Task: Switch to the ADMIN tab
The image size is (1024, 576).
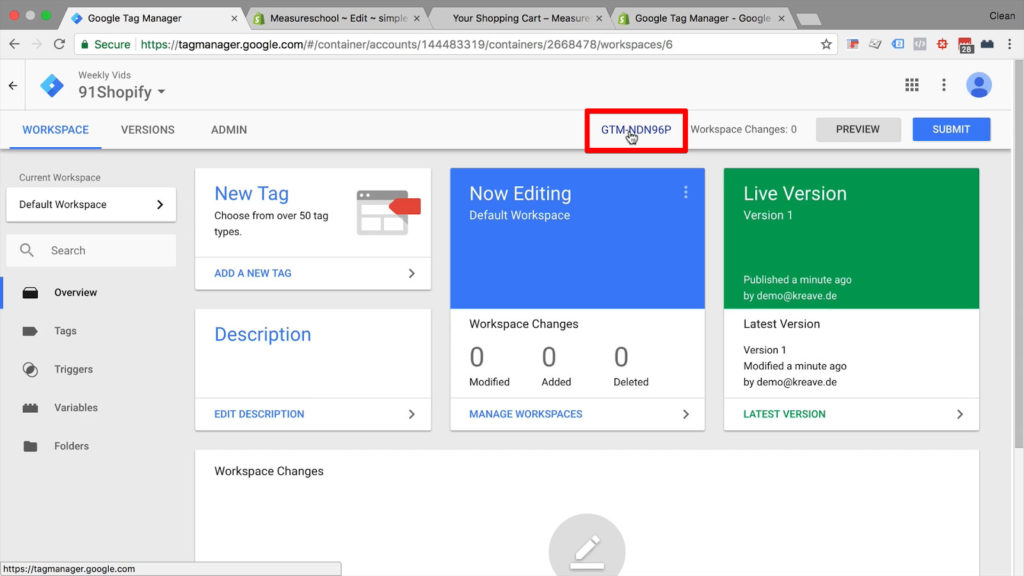Action: (229, 129)
